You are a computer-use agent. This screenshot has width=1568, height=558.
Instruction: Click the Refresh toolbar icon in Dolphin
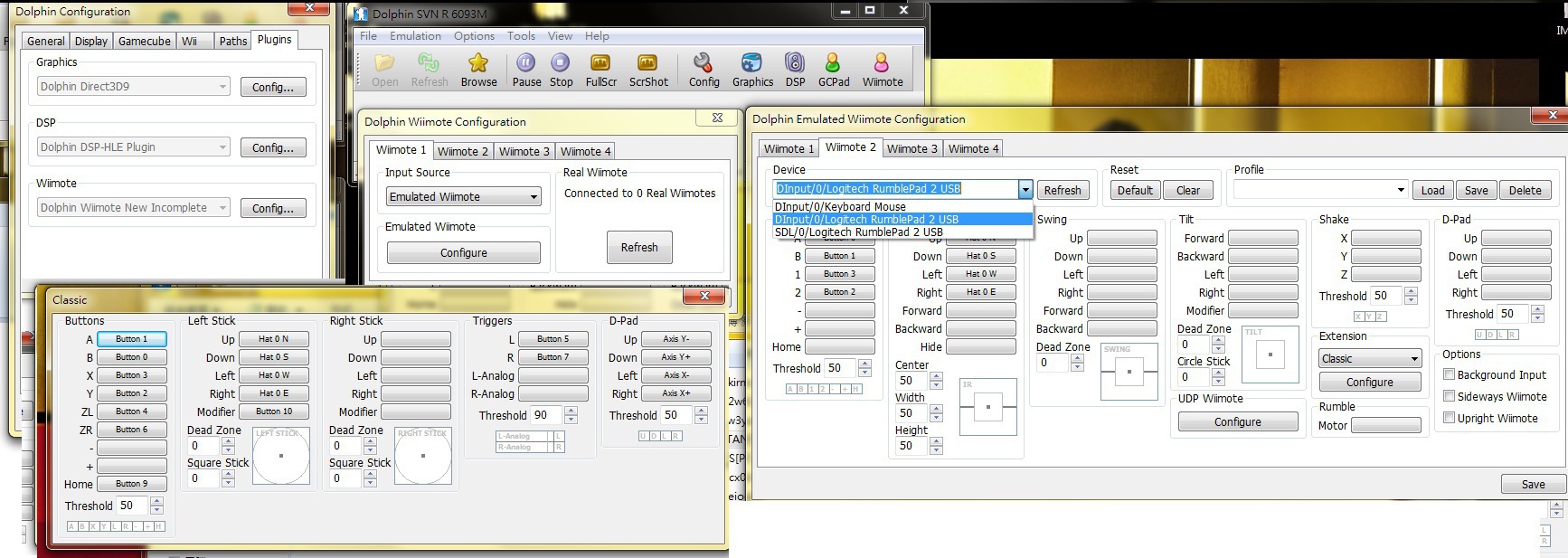pos(430,70)
